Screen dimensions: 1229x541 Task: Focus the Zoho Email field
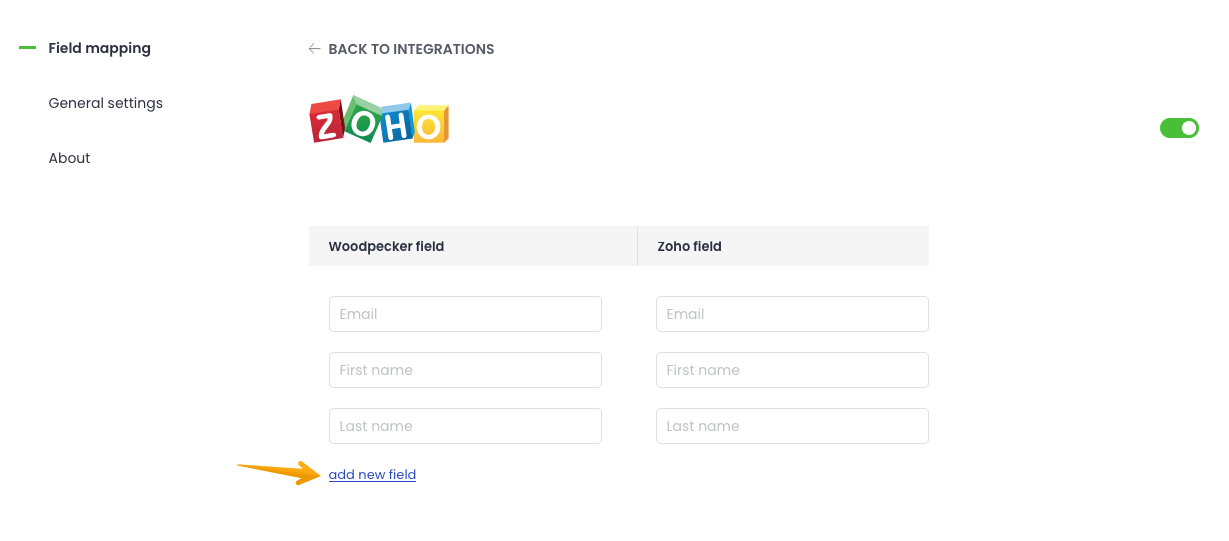792,314
